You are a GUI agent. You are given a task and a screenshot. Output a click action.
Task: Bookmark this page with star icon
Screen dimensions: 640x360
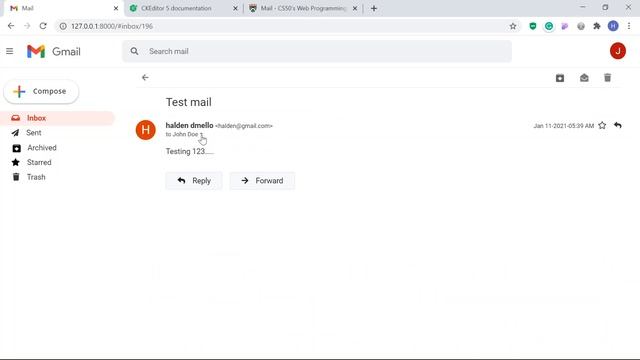click(513, 26)
